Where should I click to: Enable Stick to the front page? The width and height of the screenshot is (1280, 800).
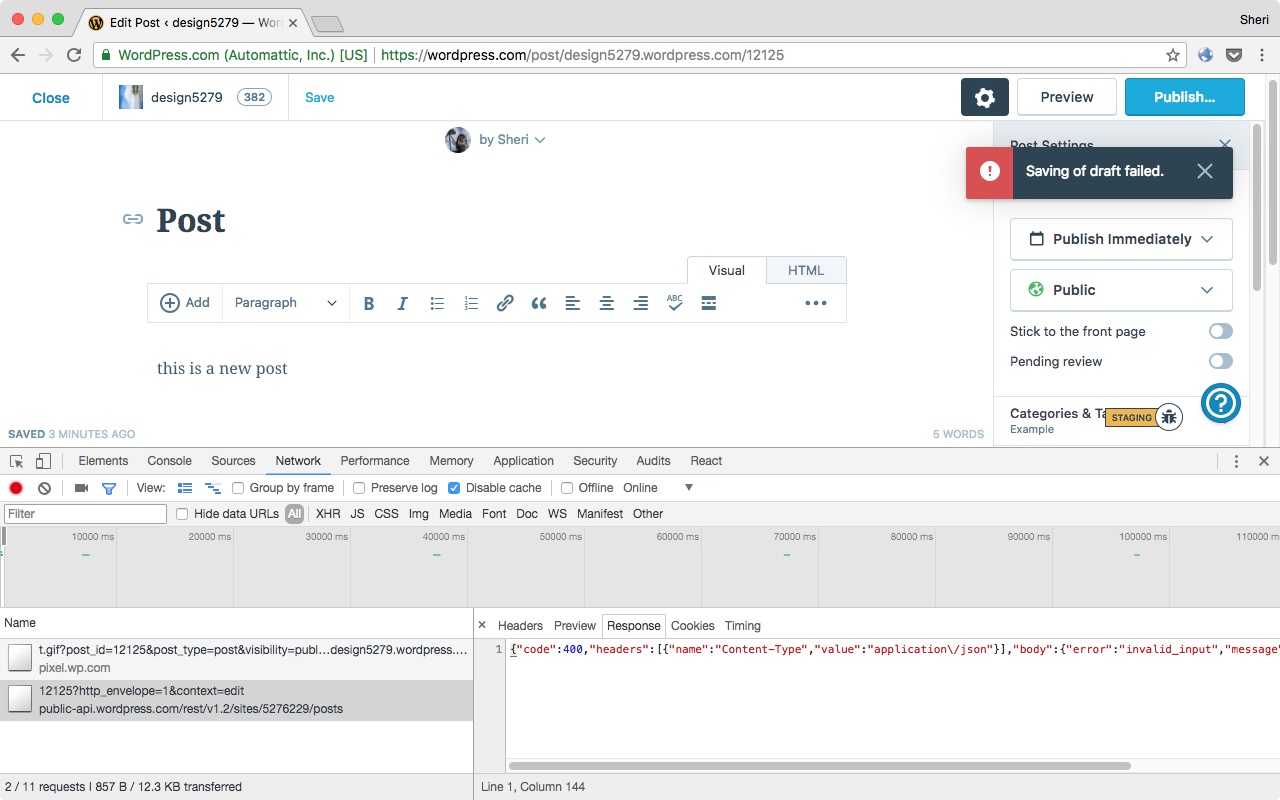pos(1220,331)
